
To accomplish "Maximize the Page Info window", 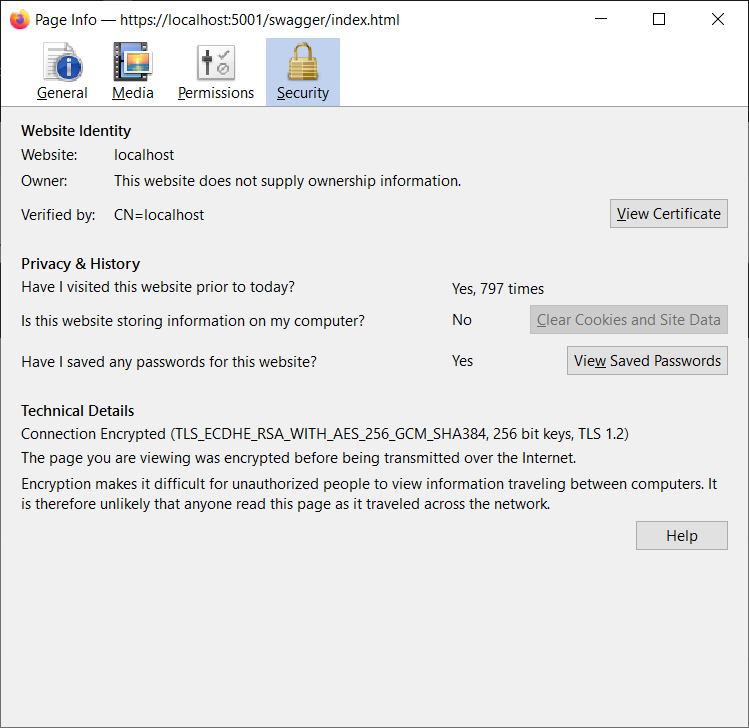I will [659, 19].
